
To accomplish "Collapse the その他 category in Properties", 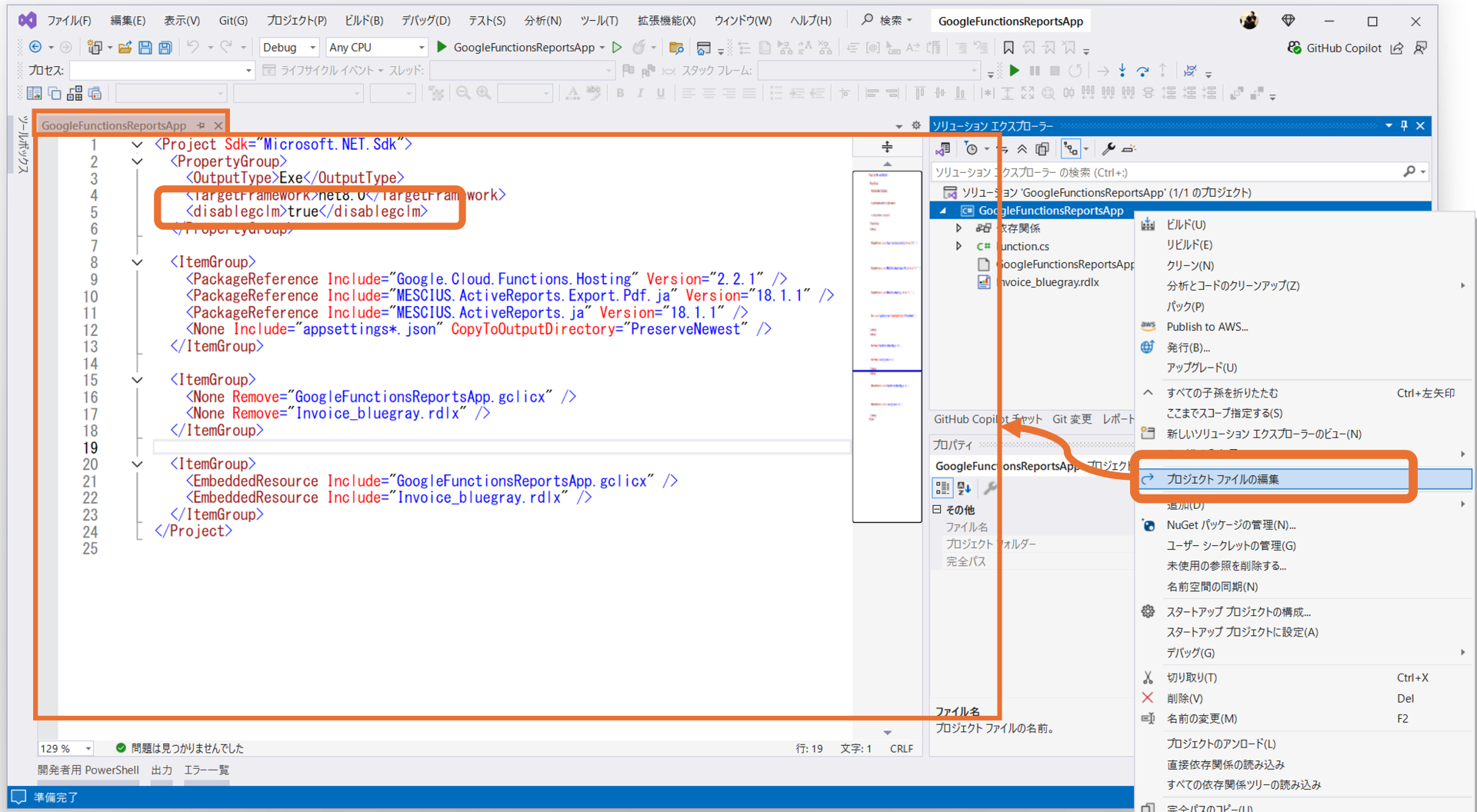I will tap(937, 509).
